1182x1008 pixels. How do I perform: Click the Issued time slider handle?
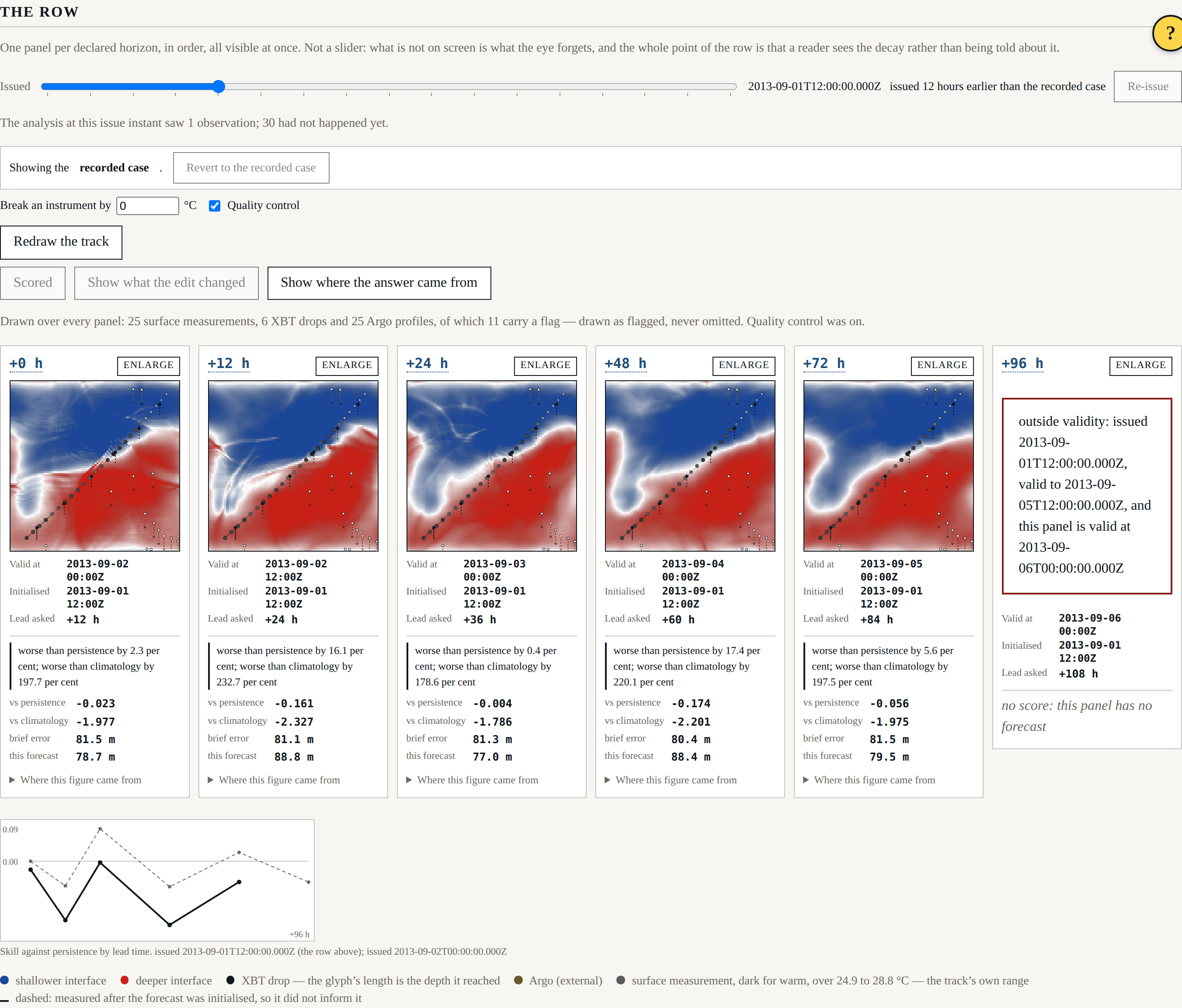coord(219,87)
